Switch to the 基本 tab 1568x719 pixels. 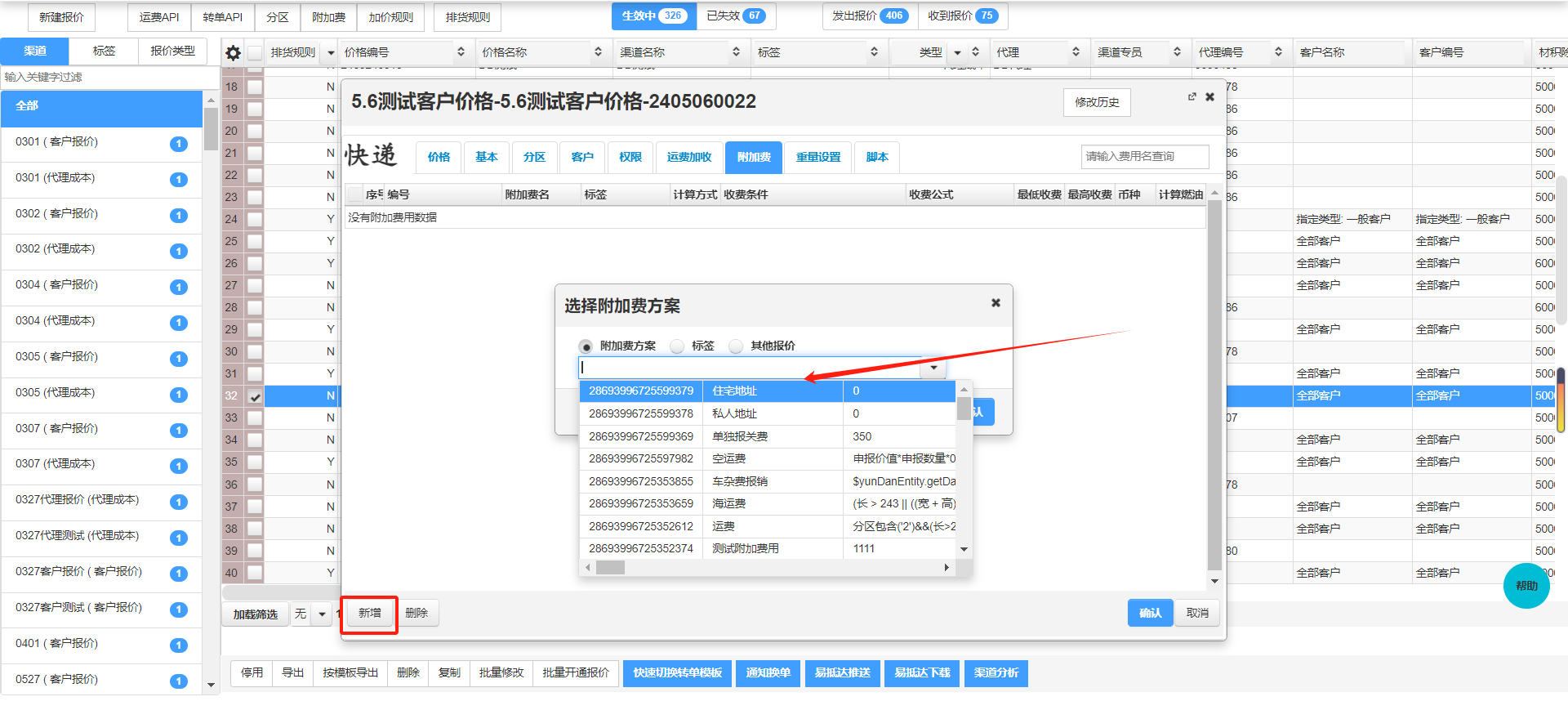487,157
